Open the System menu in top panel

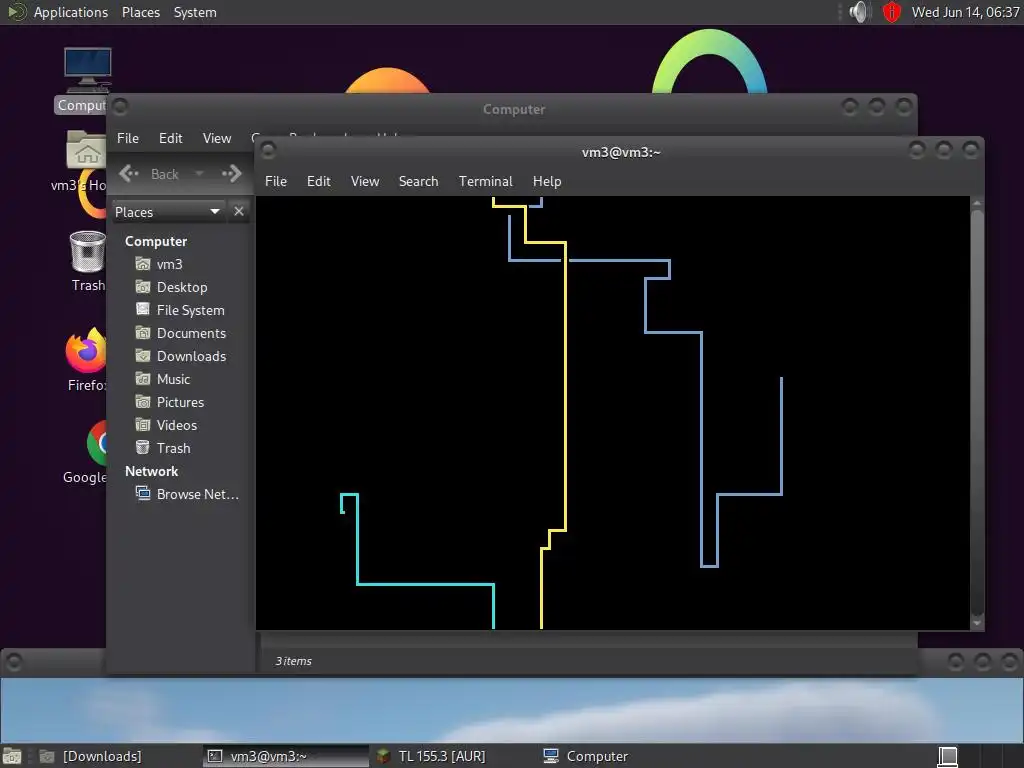point(195,12)
